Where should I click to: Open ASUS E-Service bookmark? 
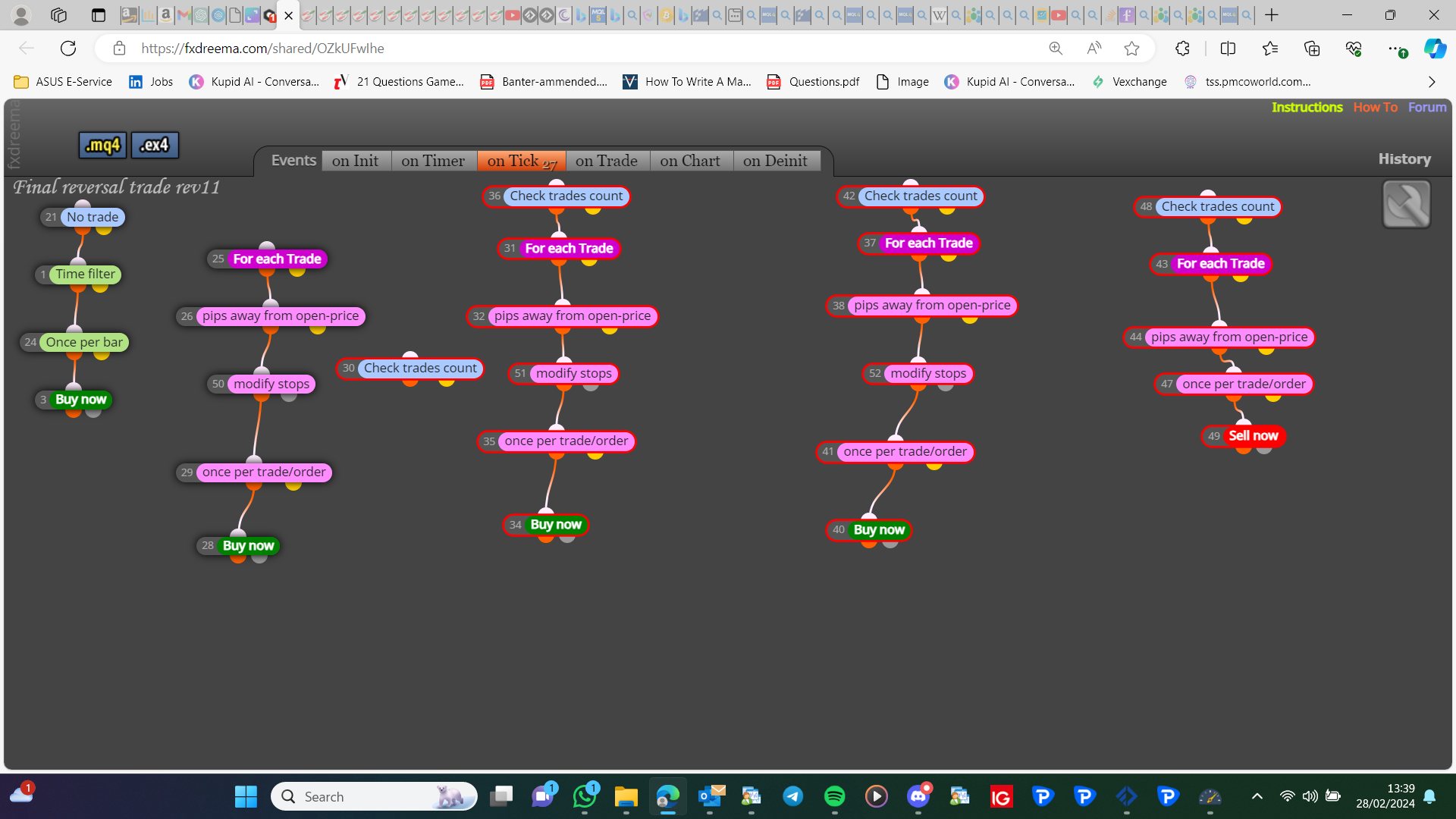tap(63, 82)
